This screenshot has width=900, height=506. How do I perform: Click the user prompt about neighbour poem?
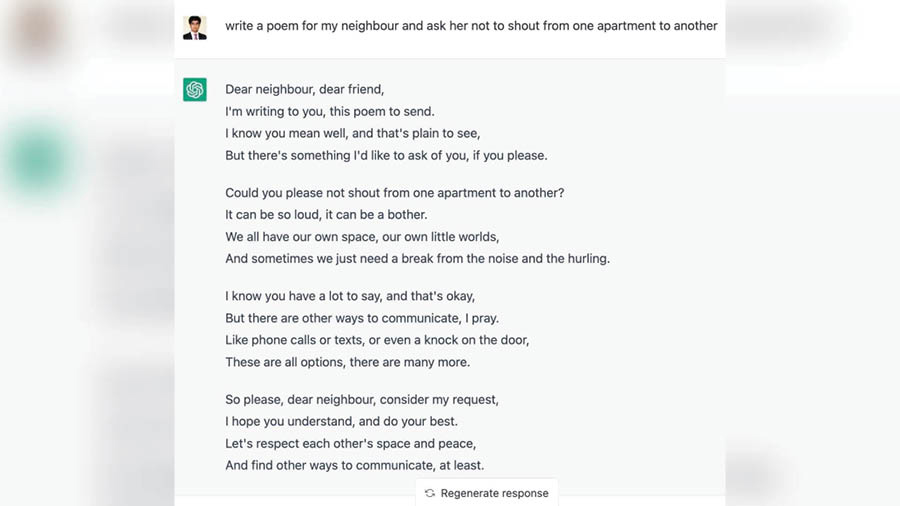pos(471,26)
